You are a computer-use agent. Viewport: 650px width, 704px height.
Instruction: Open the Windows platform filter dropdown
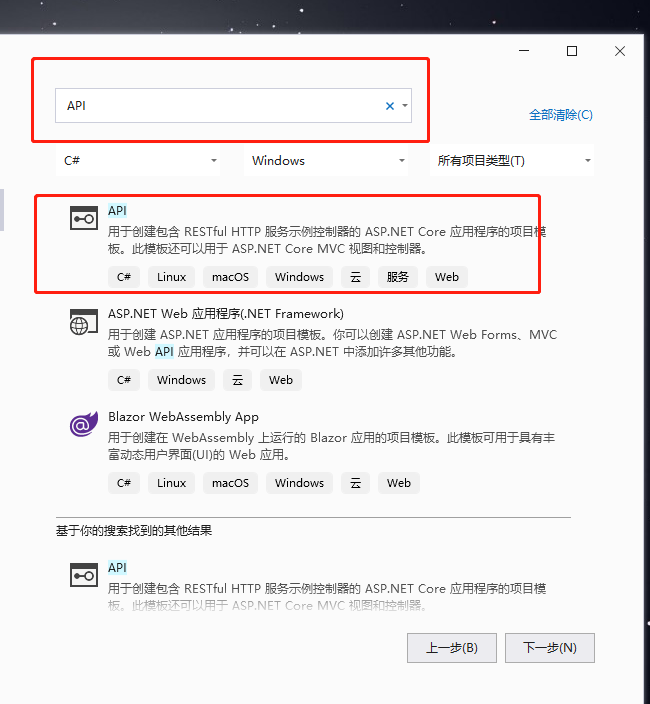(x=326, y=160)
